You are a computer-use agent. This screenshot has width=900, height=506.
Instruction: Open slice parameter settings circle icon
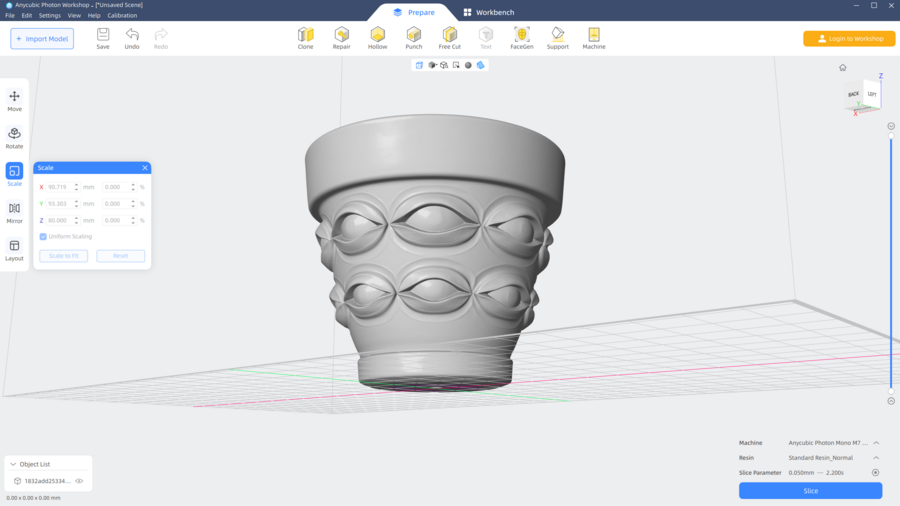point(876,473)
